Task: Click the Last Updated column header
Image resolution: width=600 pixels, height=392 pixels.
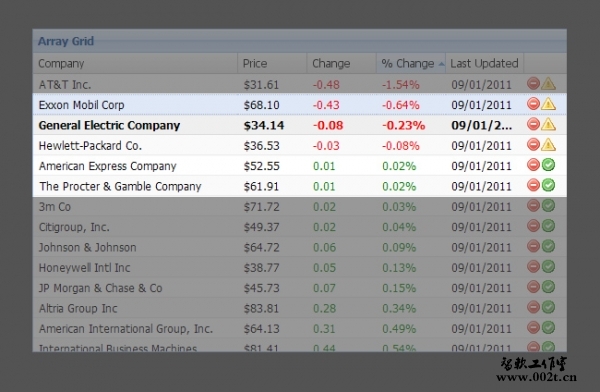Action: coord(484,64)
